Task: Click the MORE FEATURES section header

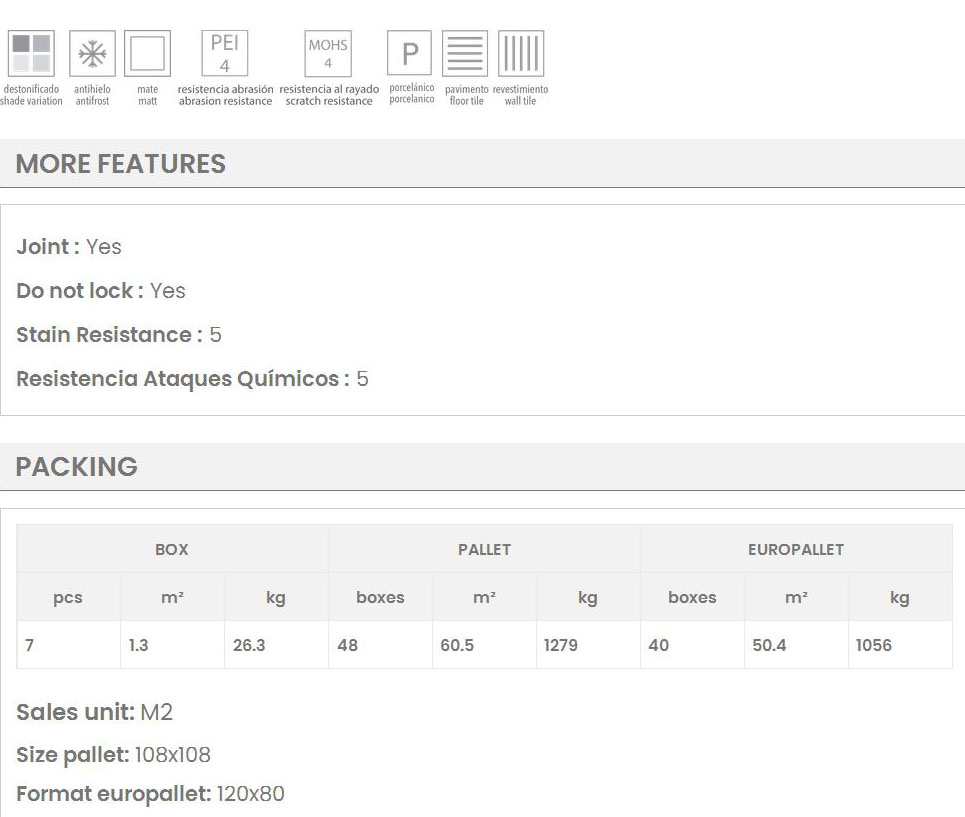Action: tap(121, 164)
